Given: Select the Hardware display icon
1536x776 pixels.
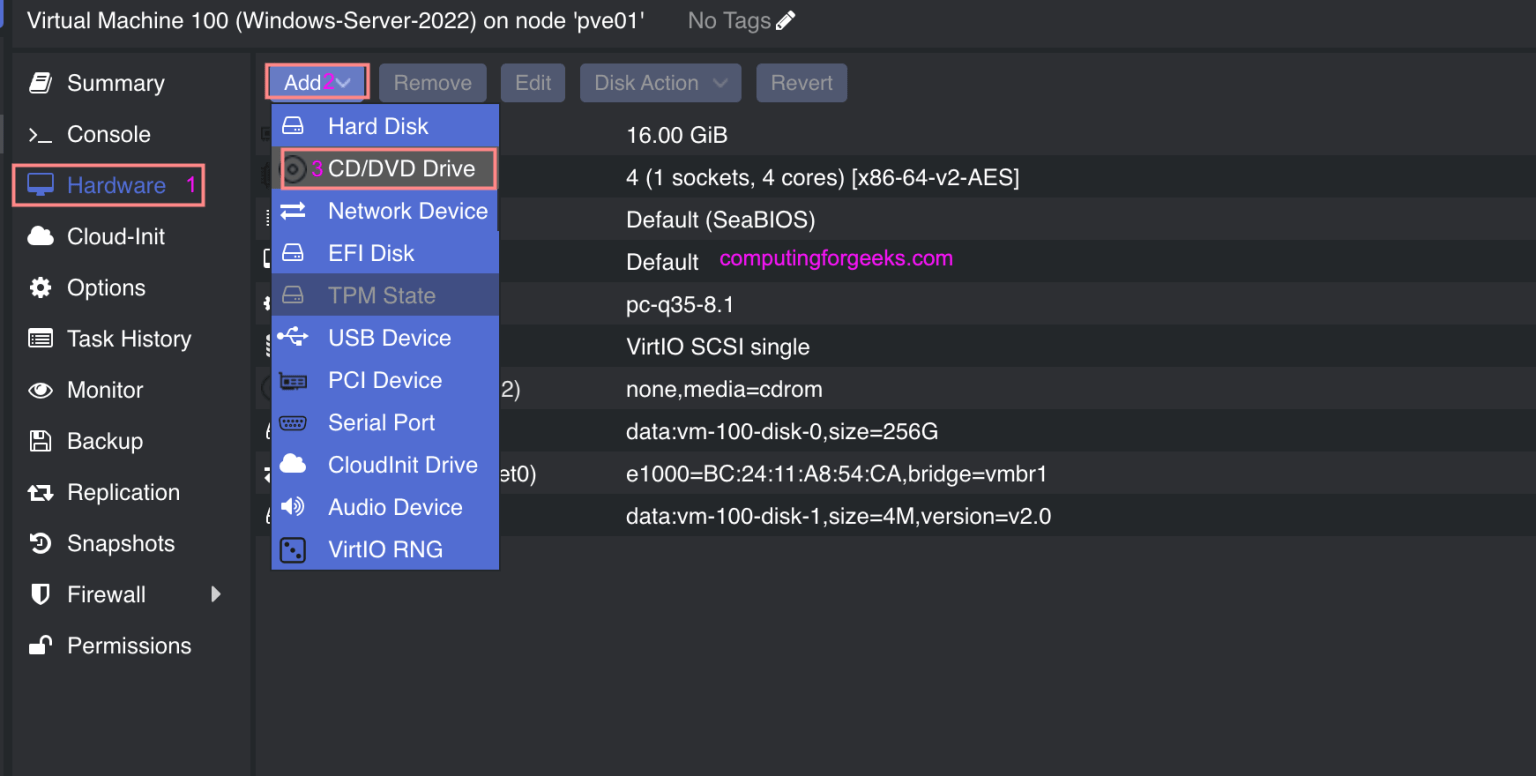Looking at the screenshot, I should pos(40,185).
